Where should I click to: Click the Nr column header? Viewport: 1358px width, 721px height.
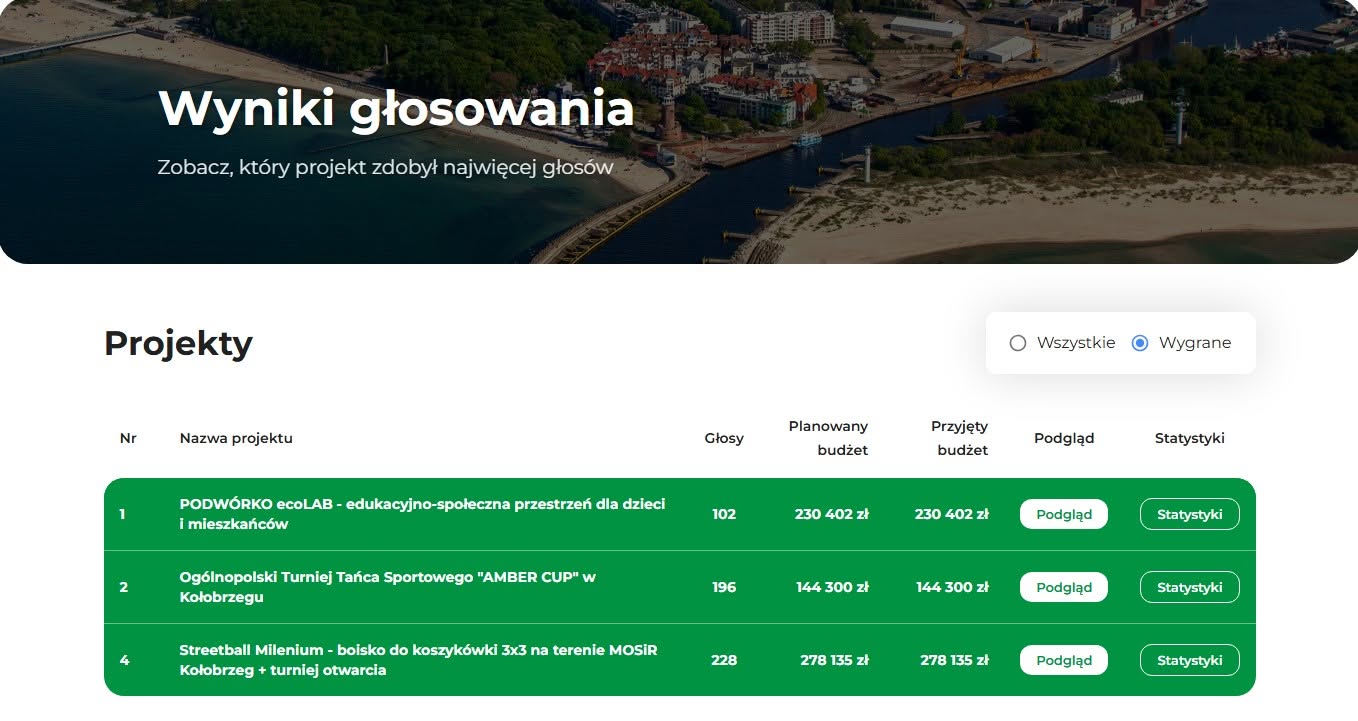point(128,438)
